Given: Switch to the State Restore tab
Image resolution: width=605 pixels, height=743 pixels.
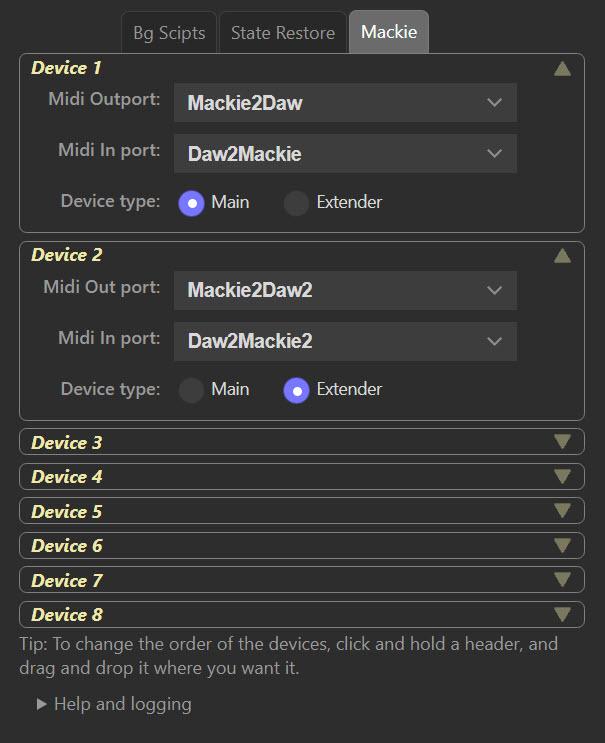Looking at the screenshot, I should click(282, 33).
